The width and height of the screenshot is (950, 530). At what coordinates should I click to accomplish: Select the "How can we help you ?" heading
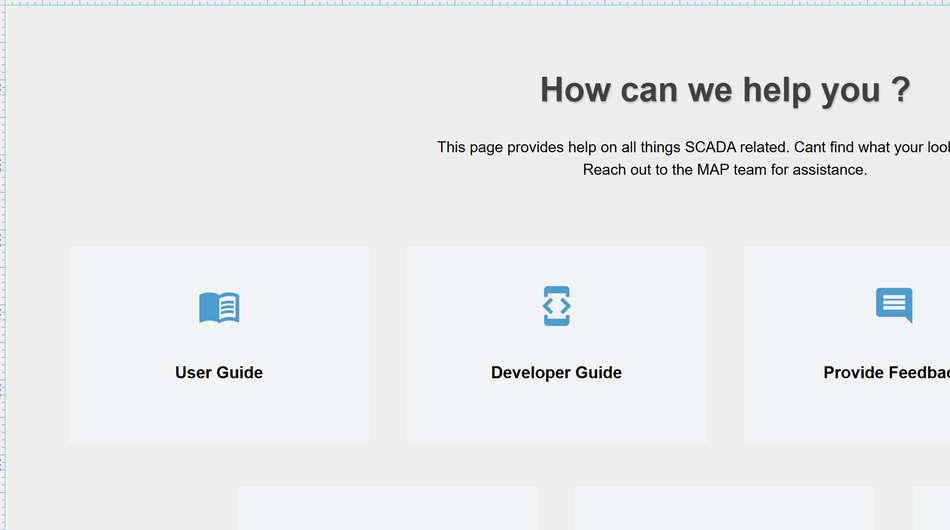click(x=725, y=90)
